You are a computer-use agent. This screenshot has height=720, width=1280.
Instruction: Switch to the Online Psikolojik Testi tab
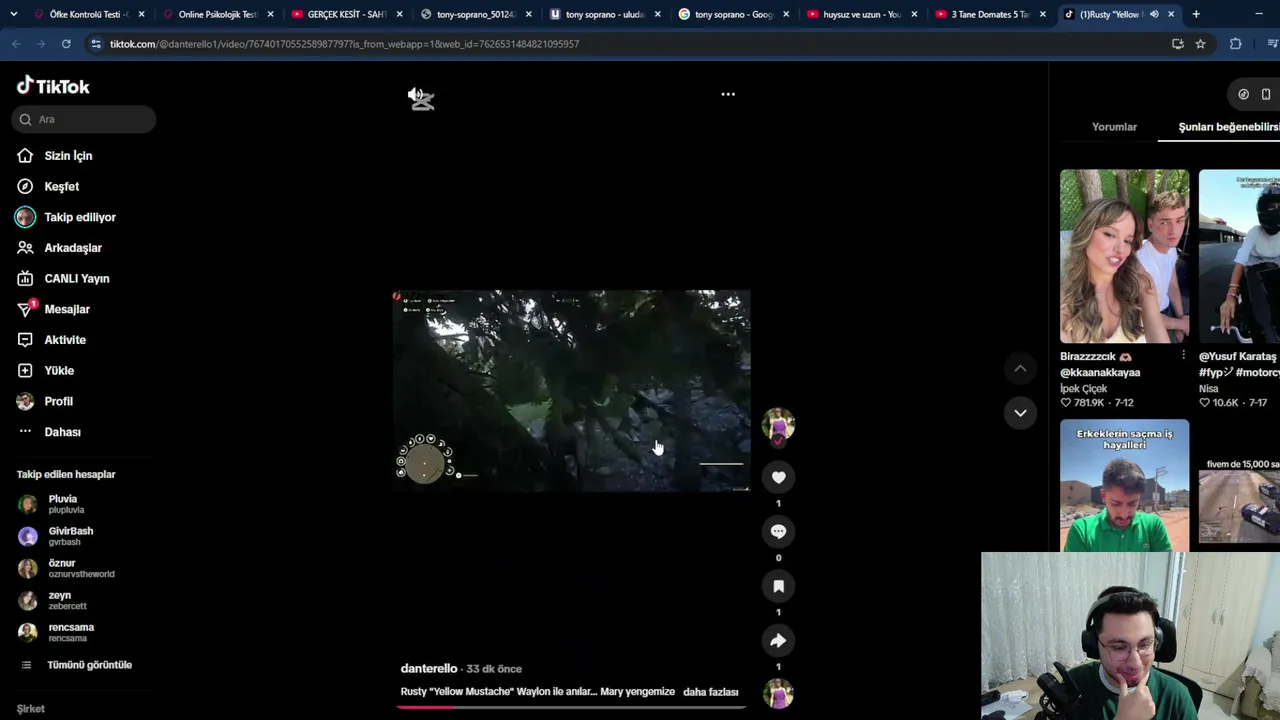pyautogui.click(x=216, y=14)
